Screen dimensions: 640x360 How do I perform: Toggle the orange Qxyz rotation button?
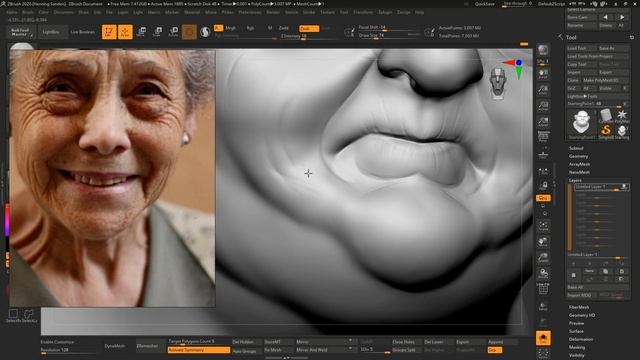pos(543,198)
